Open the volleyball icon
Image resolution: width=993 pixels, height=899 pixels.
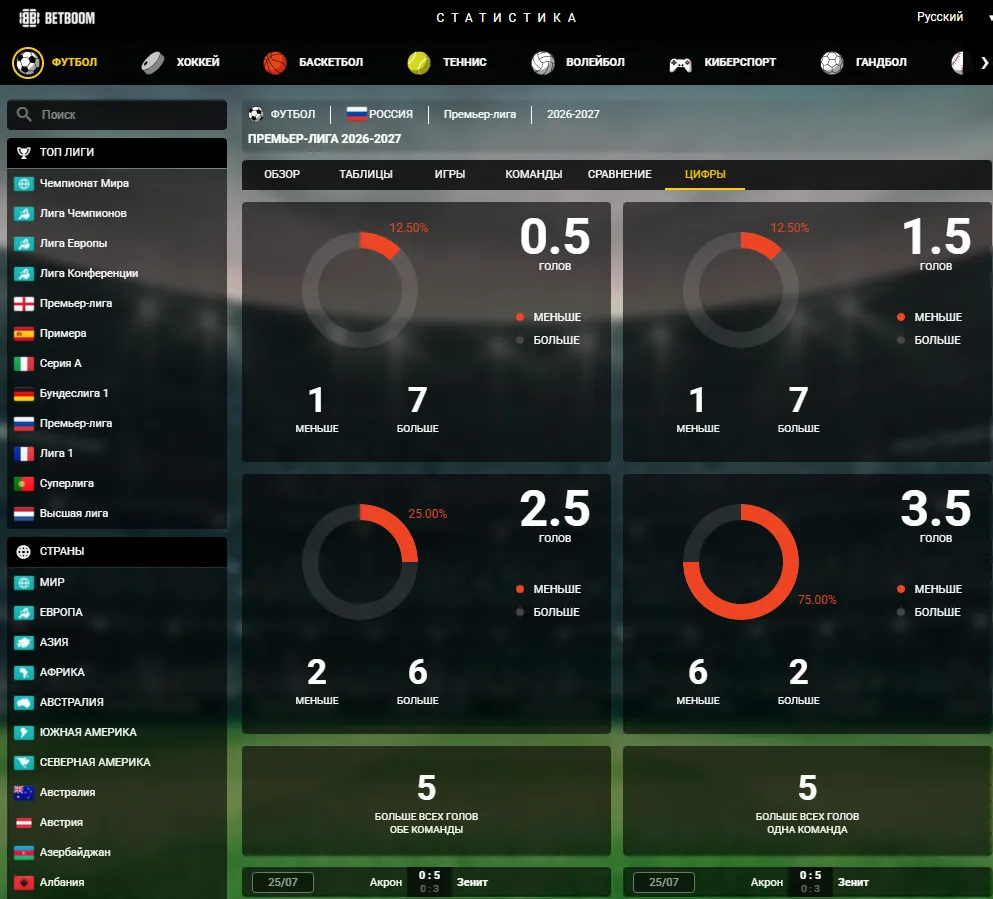pos(543,63)
